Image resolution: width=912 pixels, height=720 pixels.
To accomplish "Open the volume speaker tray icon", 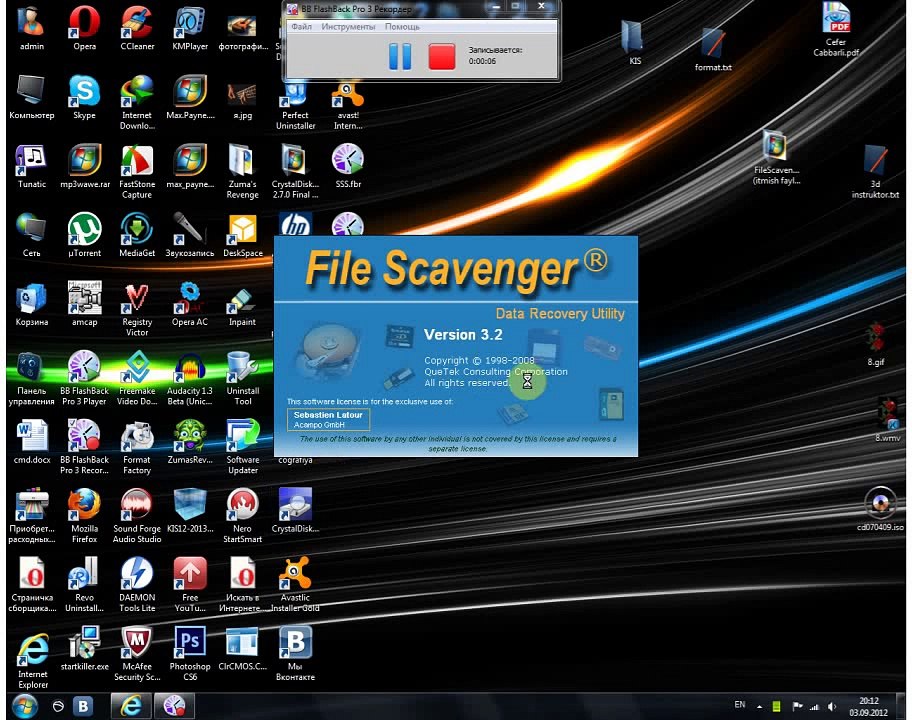I will pos(832,707).
